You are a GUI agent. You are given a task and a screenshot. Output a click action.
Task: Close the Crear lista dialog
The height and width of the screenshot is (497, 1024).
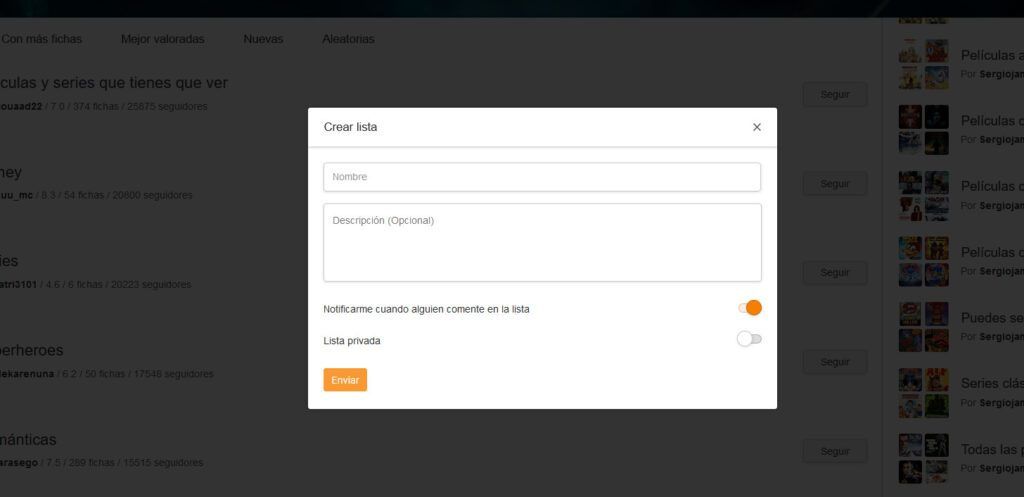756,127
